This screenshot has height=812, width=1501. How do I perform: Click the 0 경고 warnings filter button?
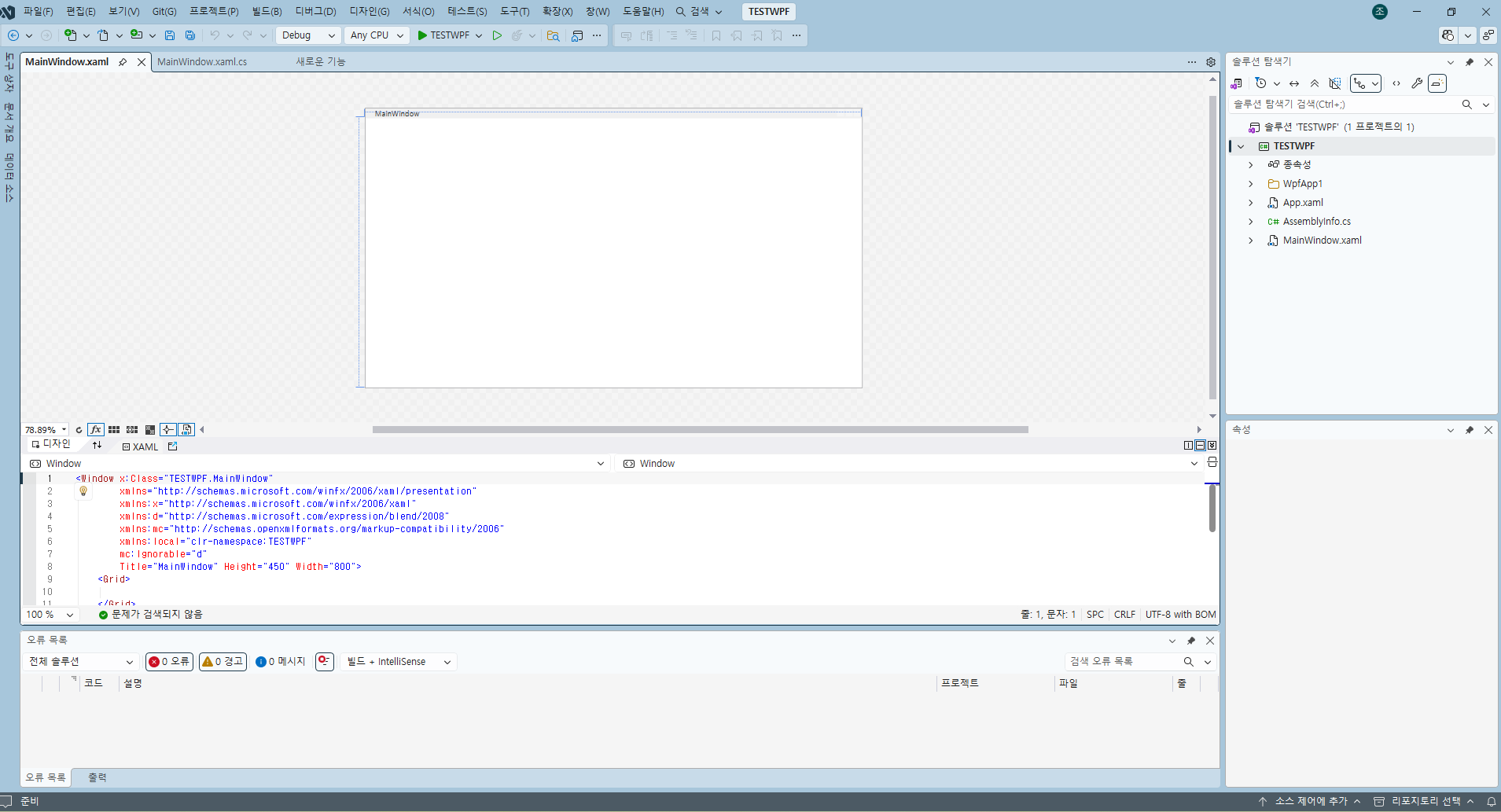[223, 662]
